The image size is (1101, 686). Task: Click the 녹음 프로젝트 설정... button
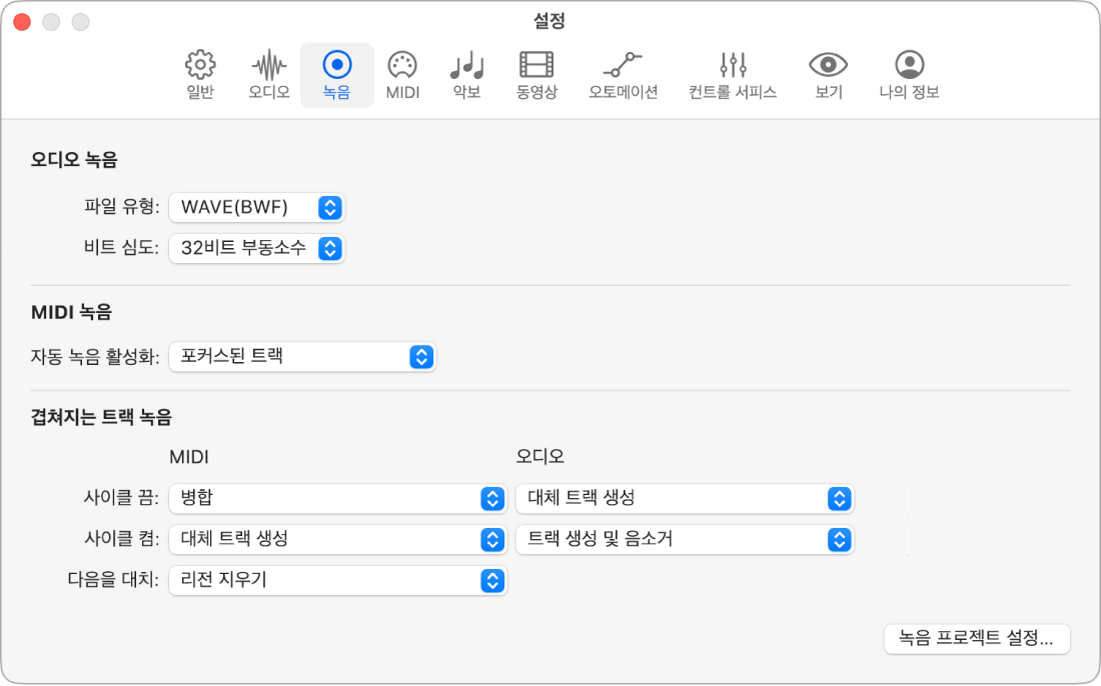tap(976, 639)
